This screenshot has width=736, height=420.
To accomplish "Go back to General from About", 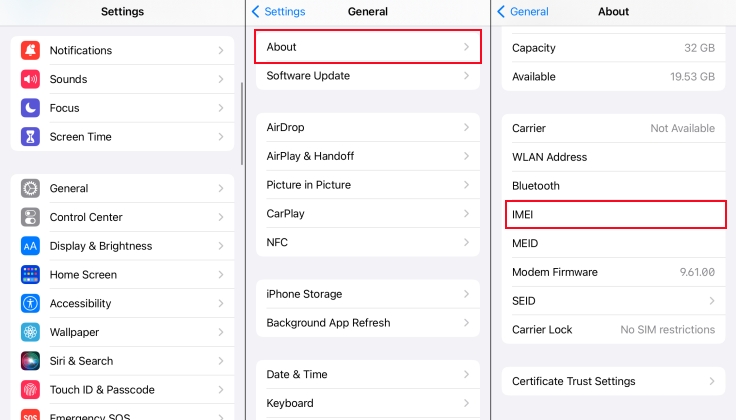I will (523, 12).
